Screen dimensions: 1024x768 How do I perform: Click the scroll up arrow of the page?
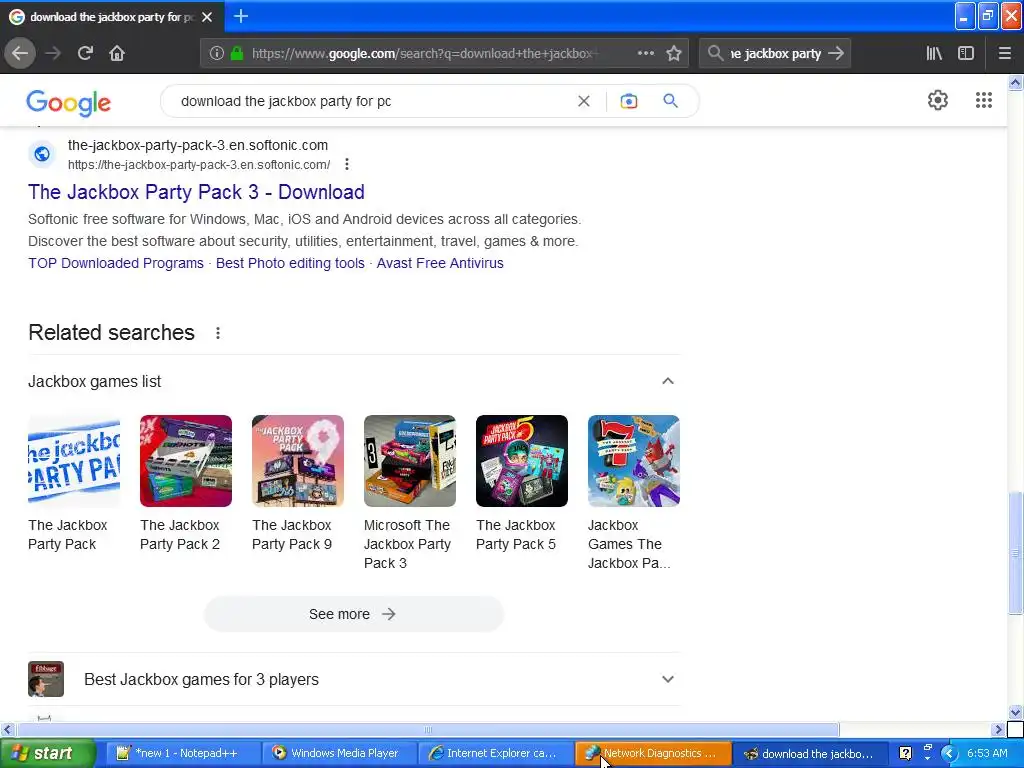point(1015,82)
